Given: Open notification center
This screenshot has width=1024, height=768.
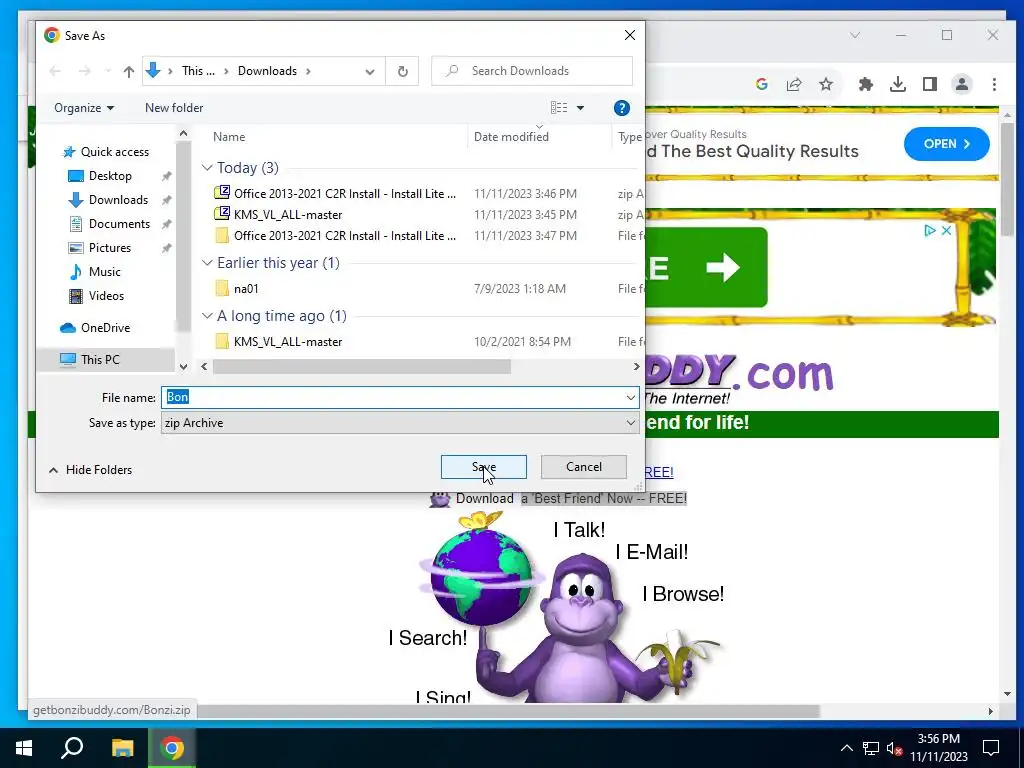Looking at the screenshot, I should click(991, 748).
